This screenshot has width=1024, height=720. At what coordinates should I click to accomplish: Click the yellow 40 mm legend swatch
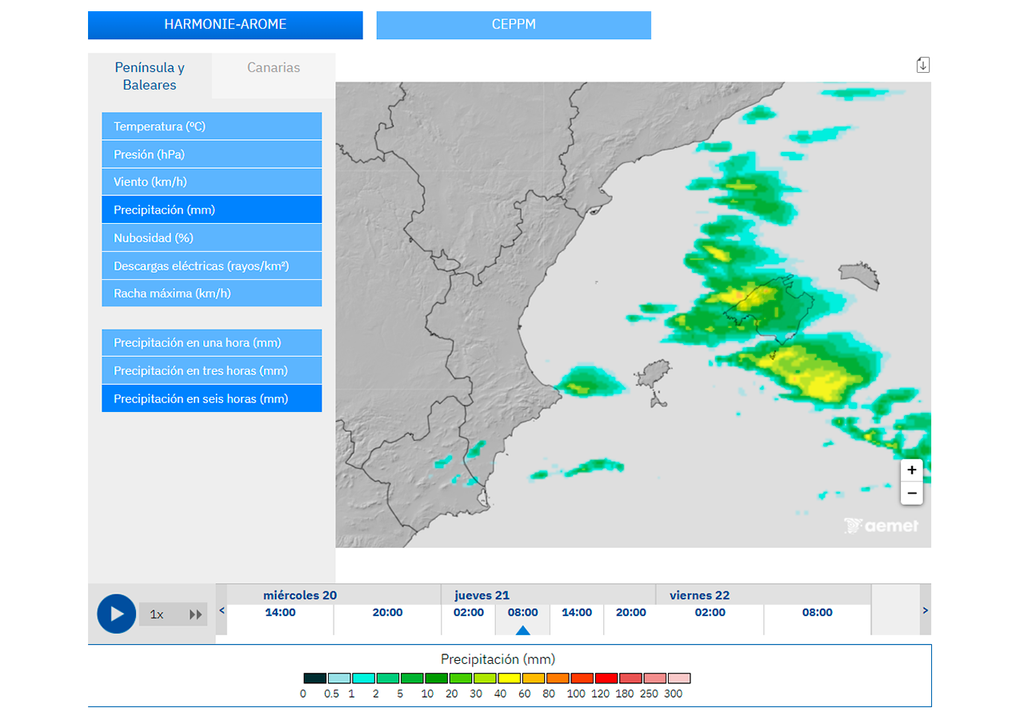click(x=509, y=678)
